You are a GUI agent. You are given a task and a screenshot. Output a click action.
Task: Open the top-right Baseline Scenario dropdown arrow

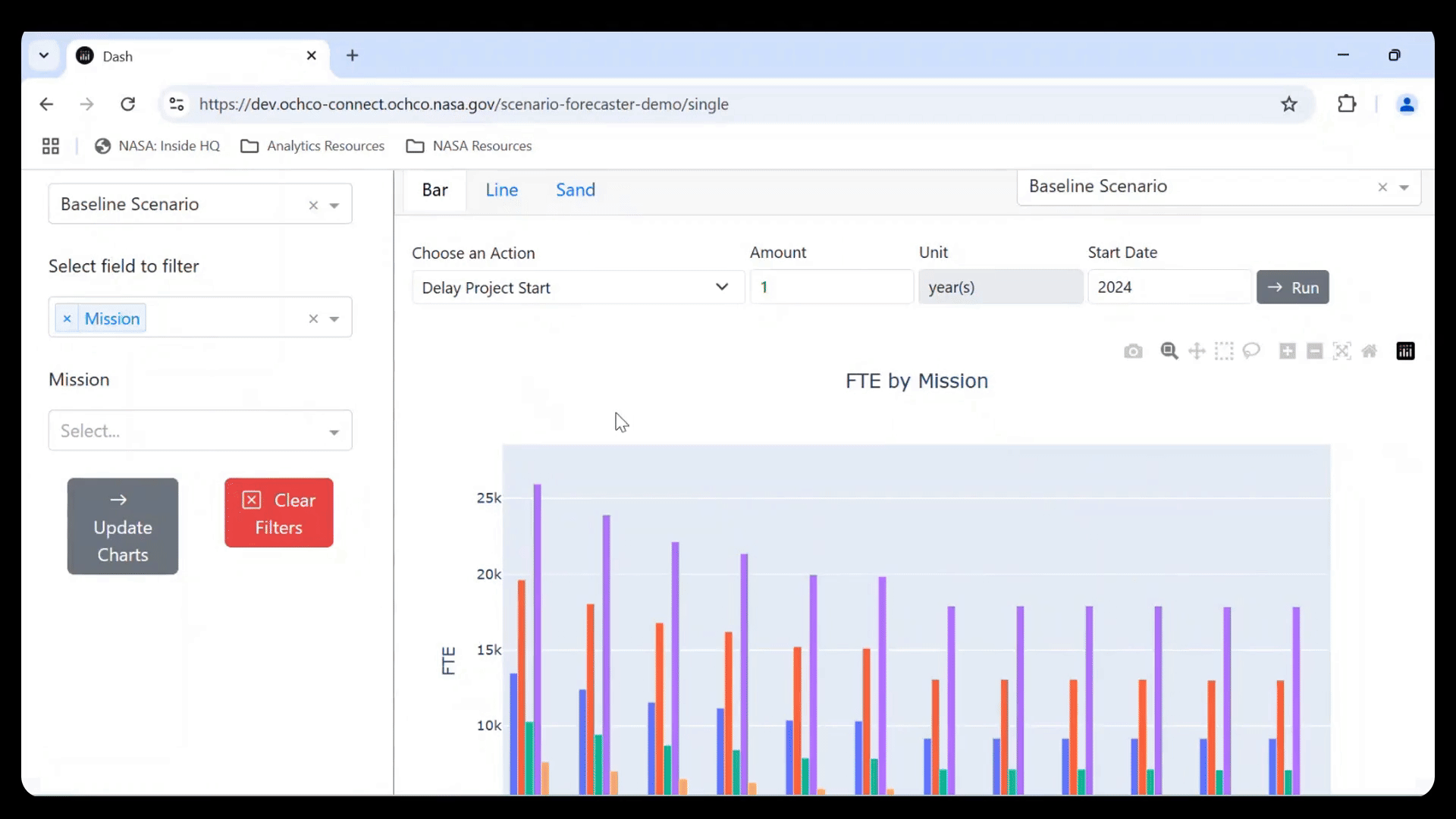(1404, 187)
